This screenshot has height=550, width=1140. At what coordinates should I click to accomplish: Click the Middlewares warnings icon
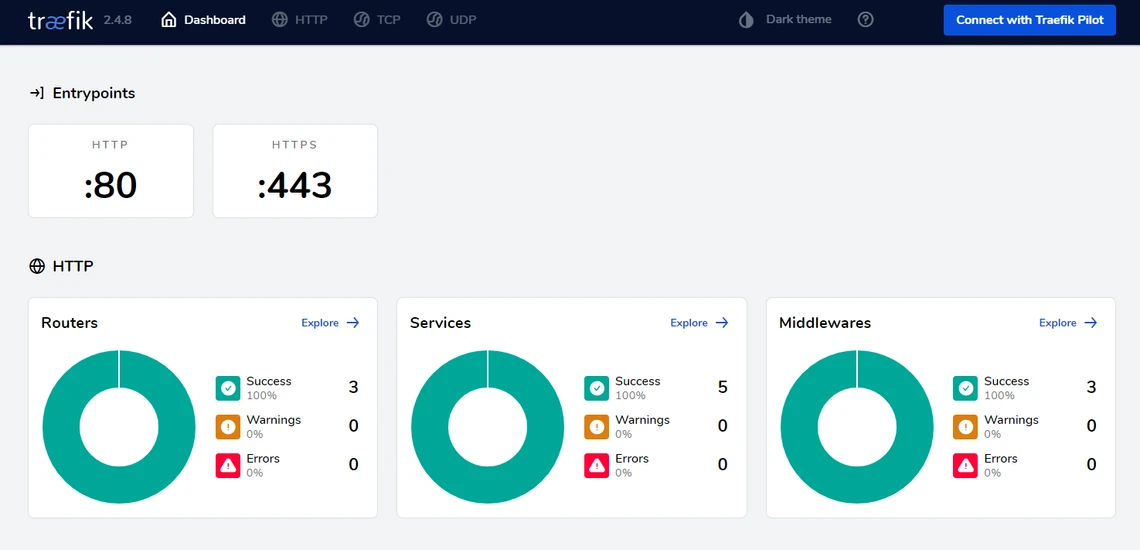tap(965, 427)
